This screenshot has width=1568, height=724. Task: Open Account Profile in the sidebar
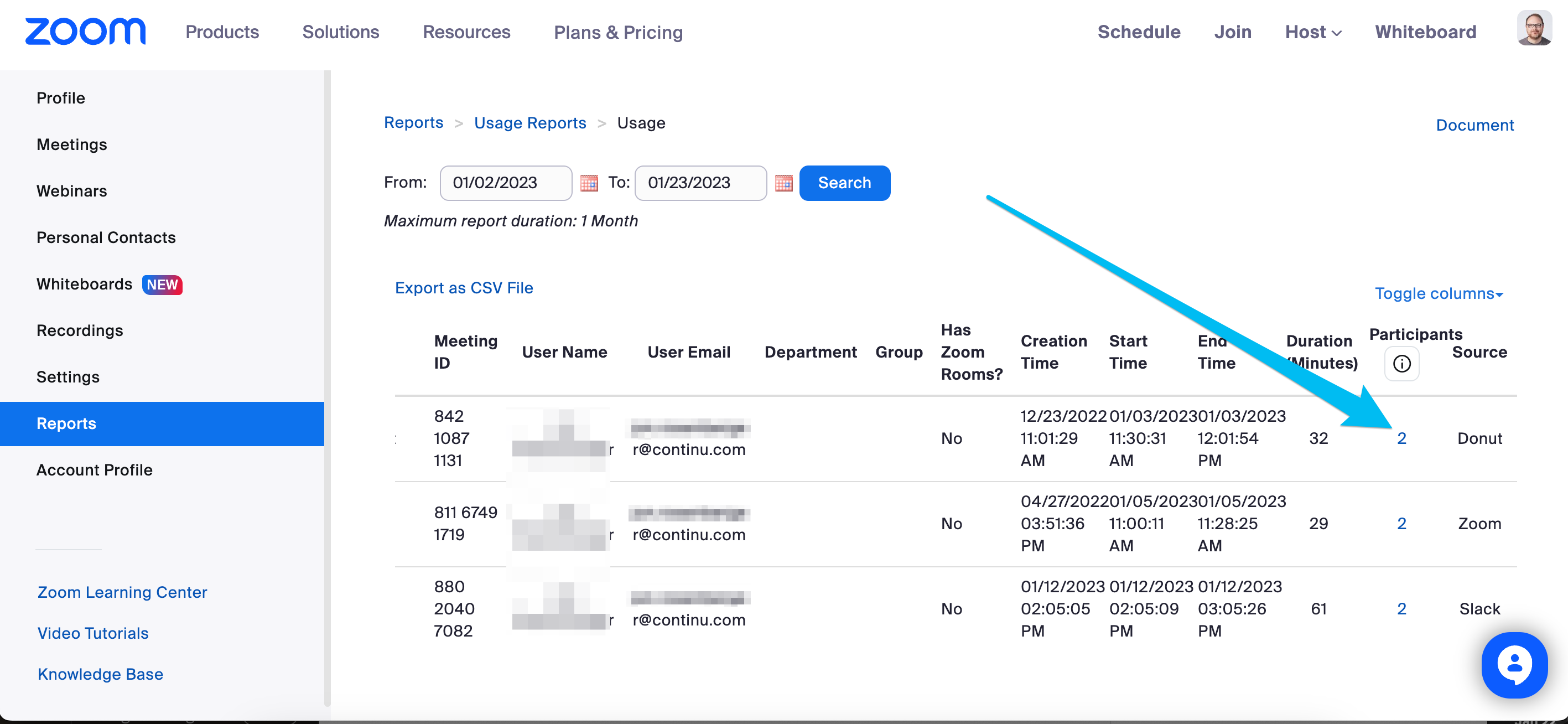coord(95,470)
